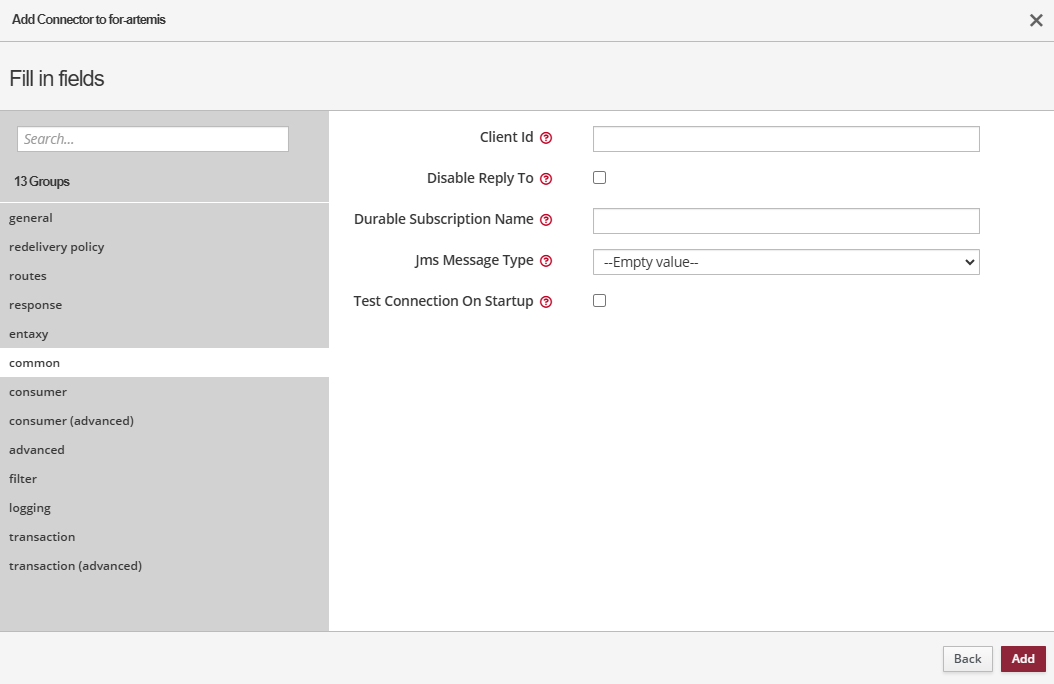Enable the Disable Reply To checkbox

[x=600, y=178]
